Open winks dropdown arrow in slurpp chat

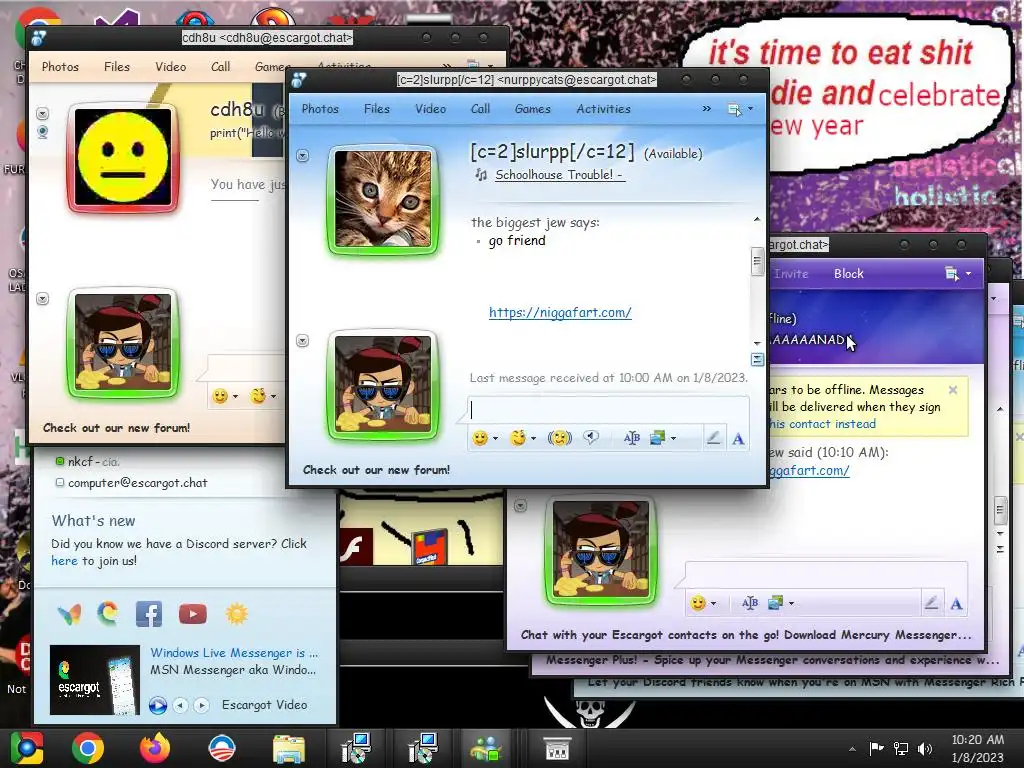(534, 438)
